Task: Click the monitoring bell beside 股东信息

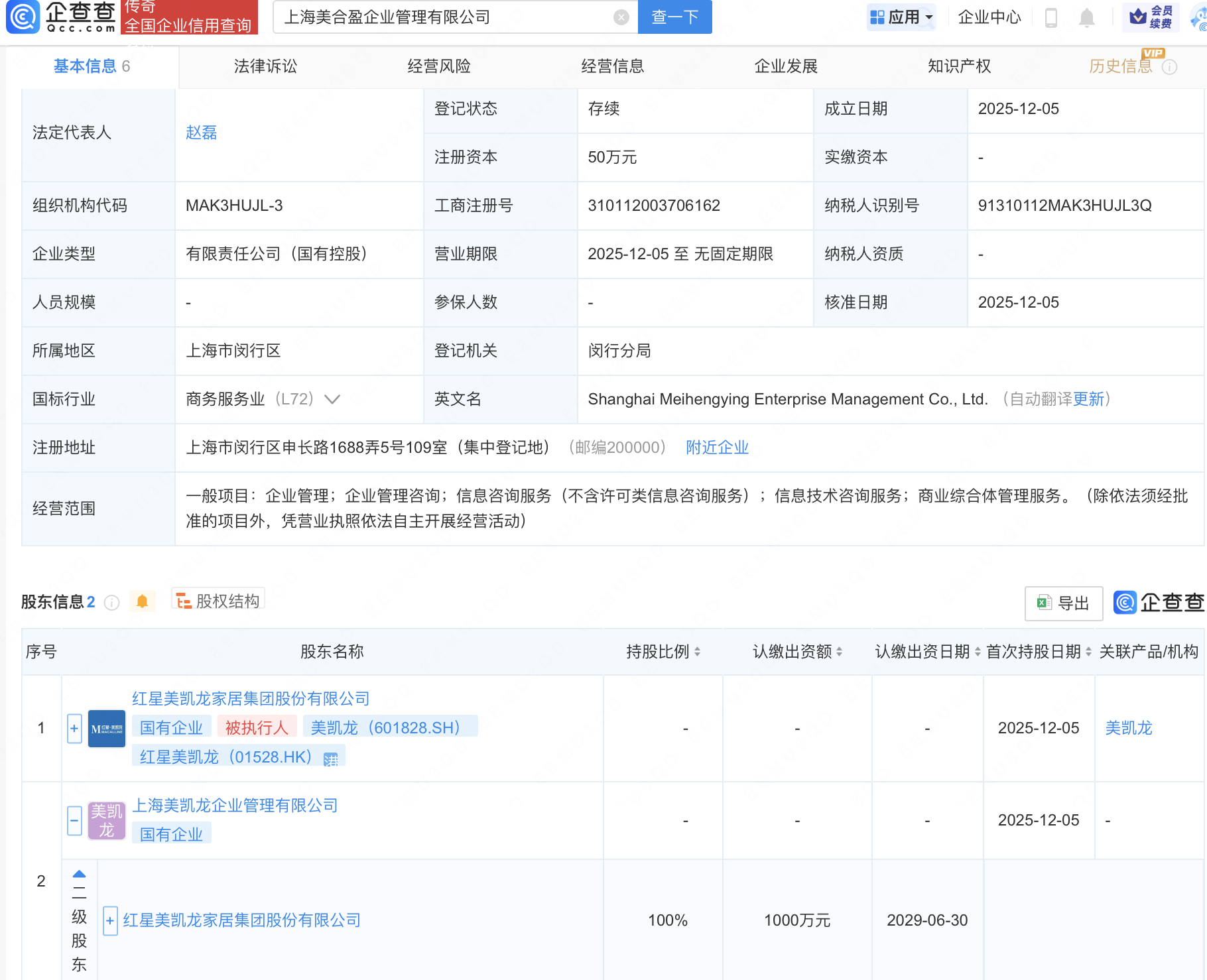Action: [x=142, y=601]
